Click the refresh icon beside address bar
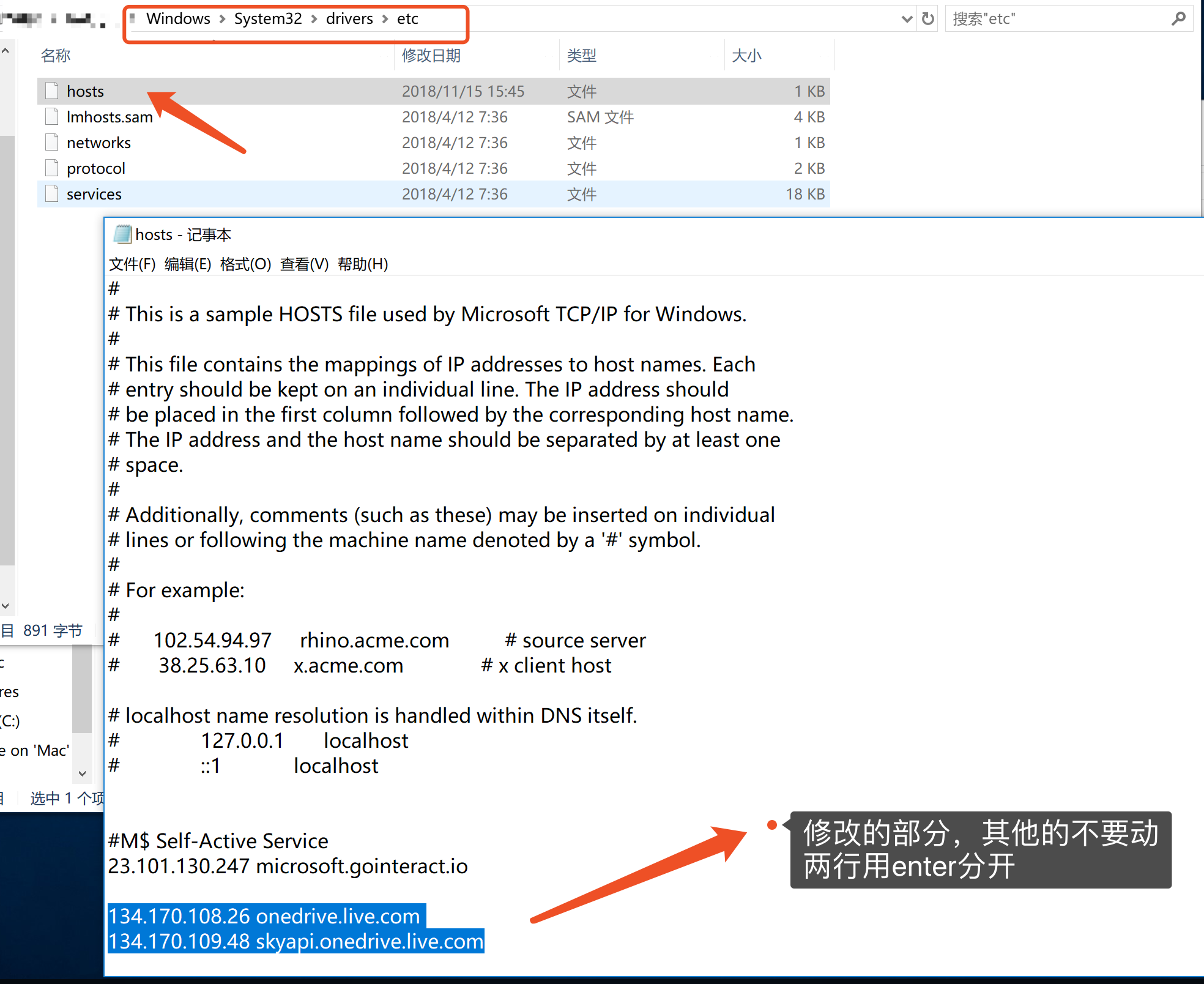The height and width of the screenshot is (984, 1204). click(928, 19)
